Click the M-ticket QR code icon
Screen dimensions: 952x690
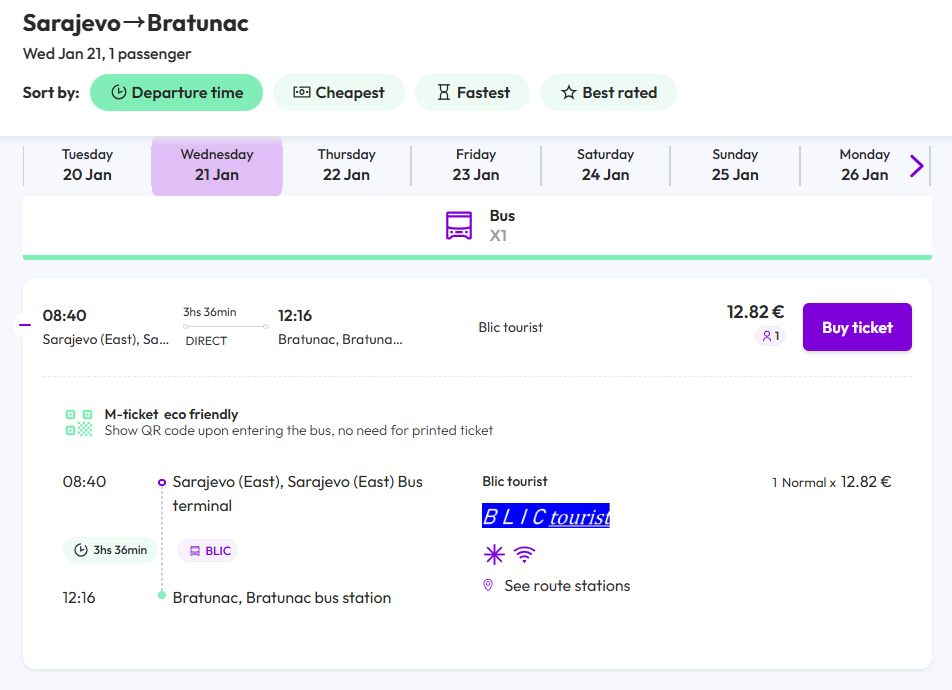(79, 423)
